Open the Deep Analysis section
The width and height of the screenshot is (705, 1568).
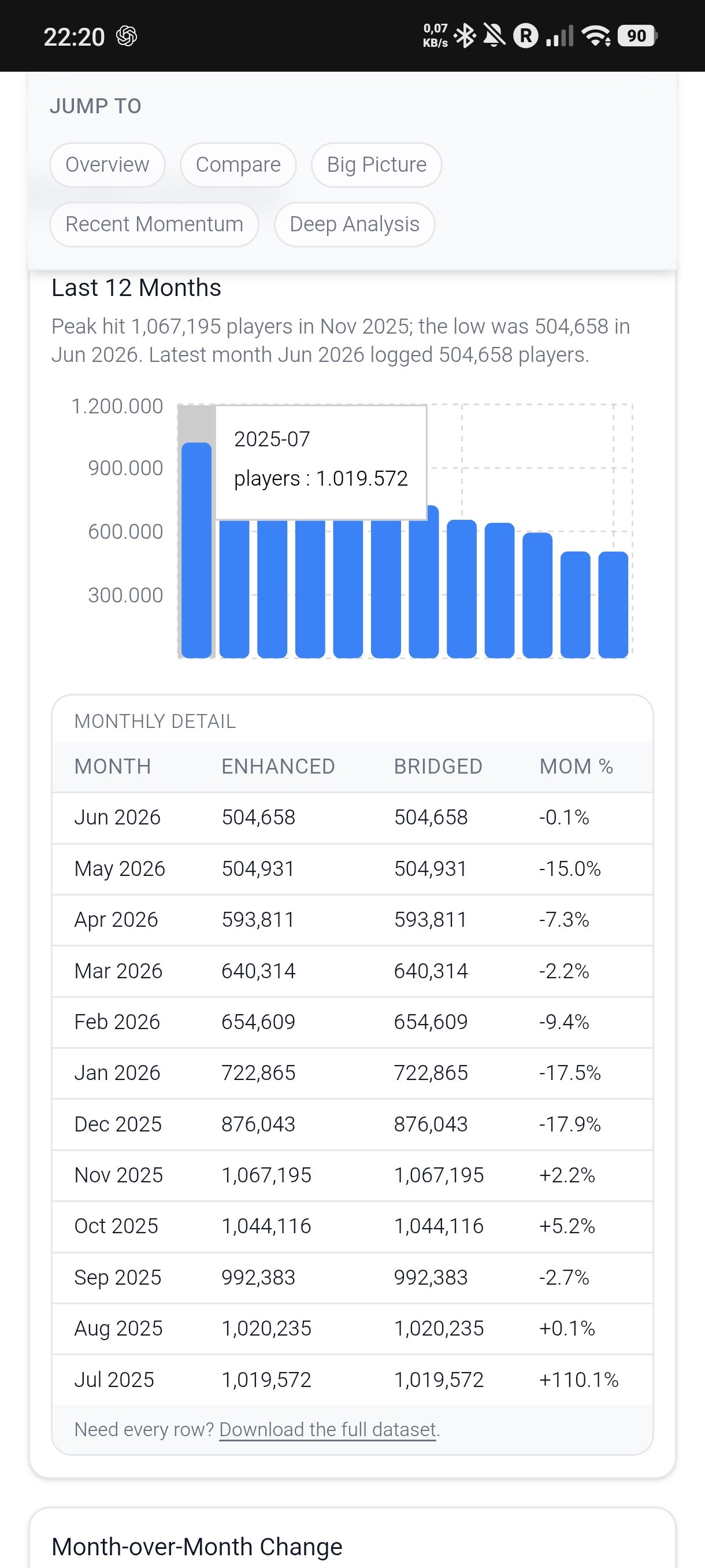click(x=355, y=224)
